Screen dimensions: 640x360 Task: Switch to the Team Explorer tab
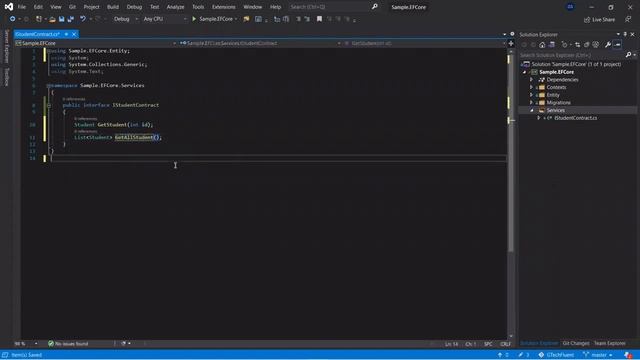click(x=609, y=343)
